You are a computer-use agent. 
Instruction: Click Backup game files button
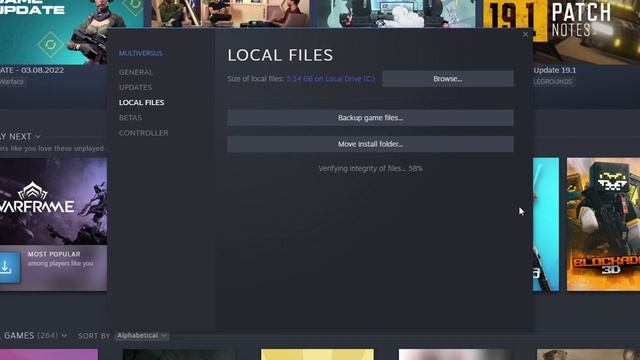point(370,118)
